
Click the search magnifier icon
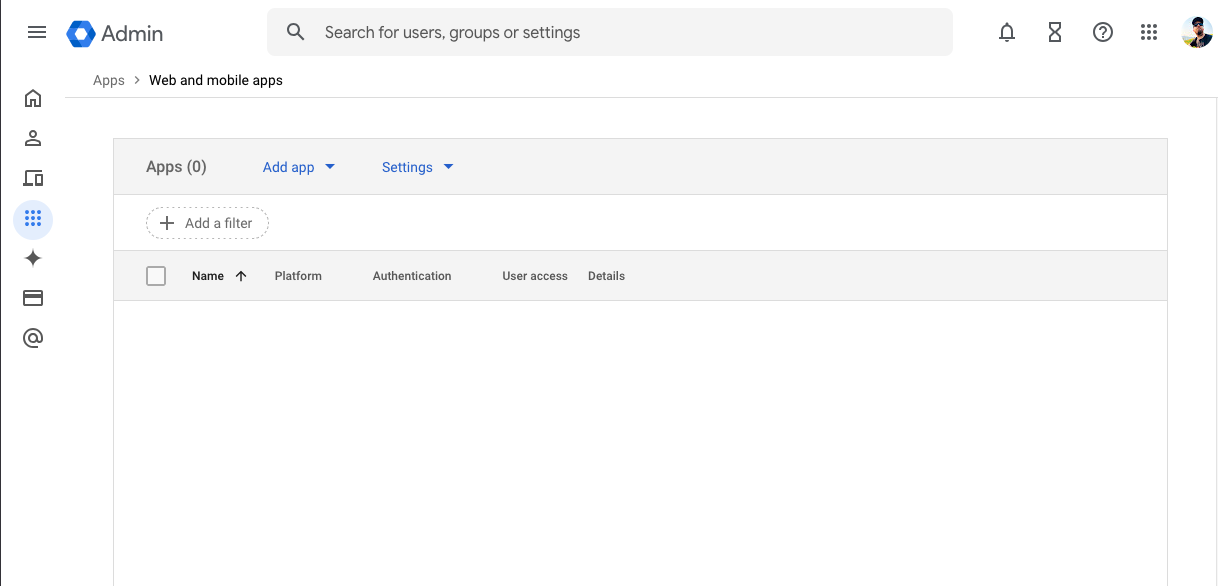(x=295, y=32)
